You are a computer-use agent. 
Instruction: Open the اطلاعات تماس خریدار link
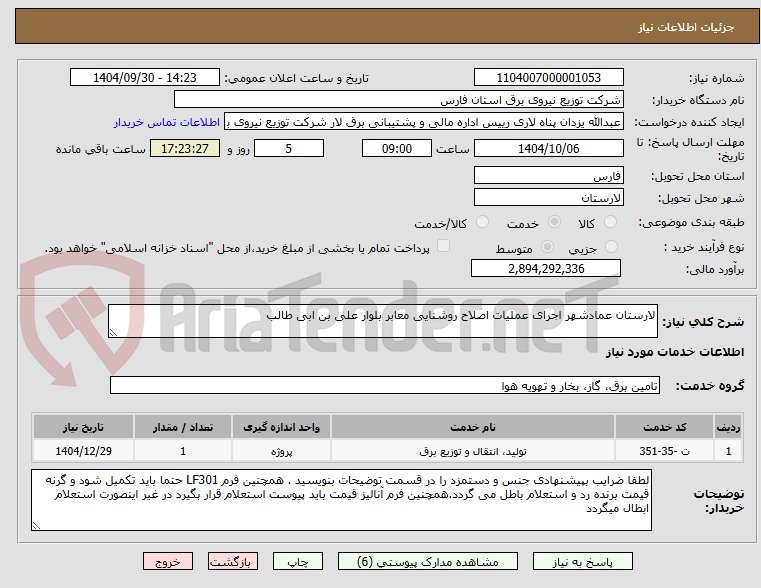coord(166,122)
